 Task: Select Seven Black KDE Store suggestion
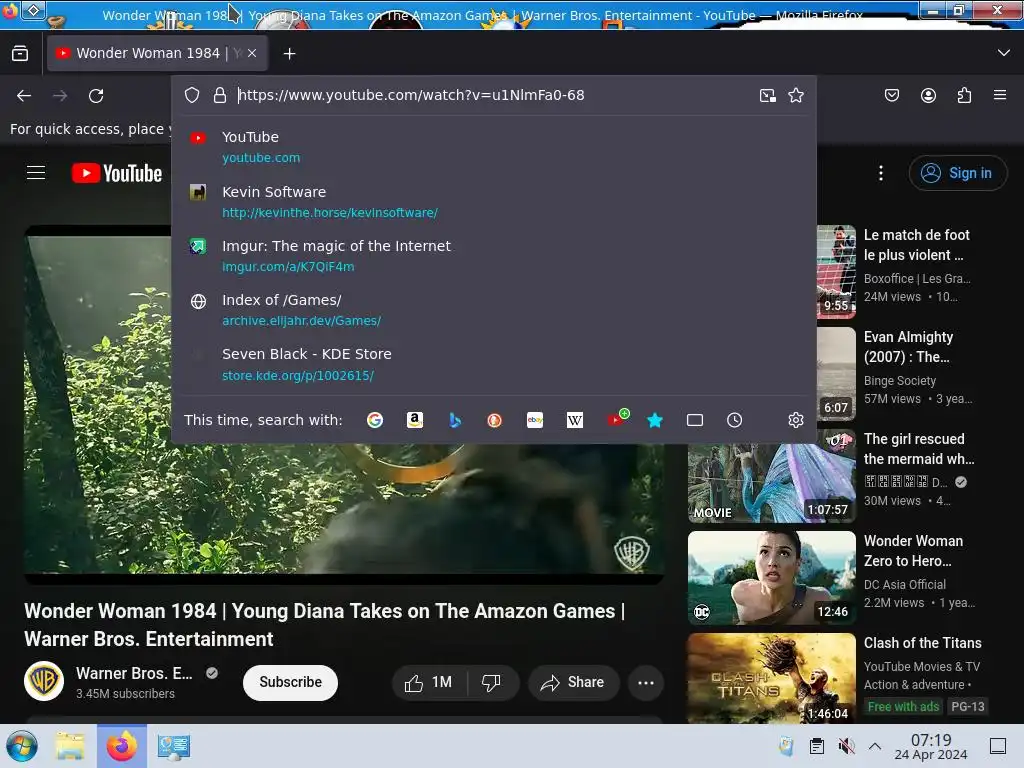494,364
